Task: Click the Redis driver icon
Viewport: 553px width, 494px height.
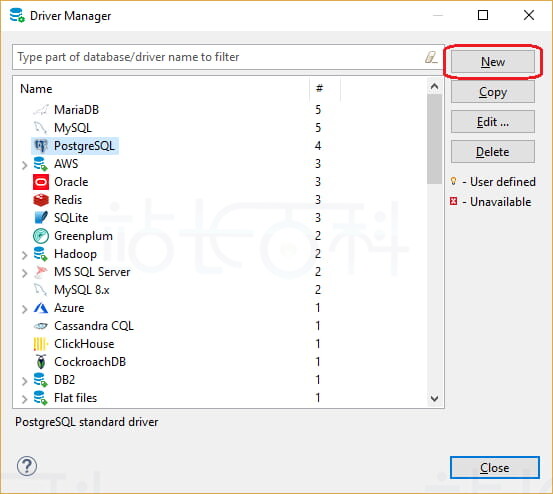Action: click(x=41, y=200)
